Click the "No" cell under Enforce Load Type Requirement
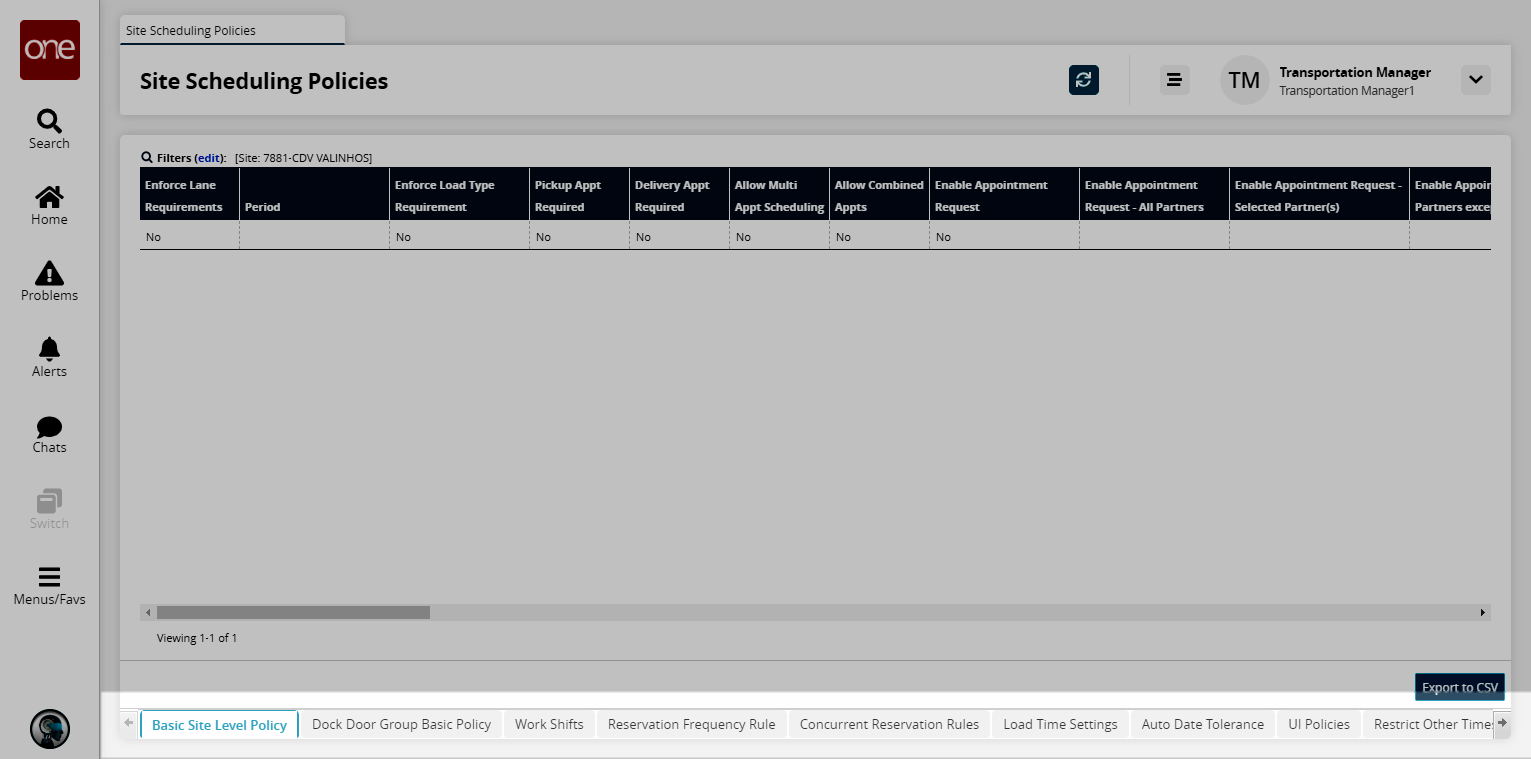The height and width of the screenshot is (759, 1531). (459, 237)
